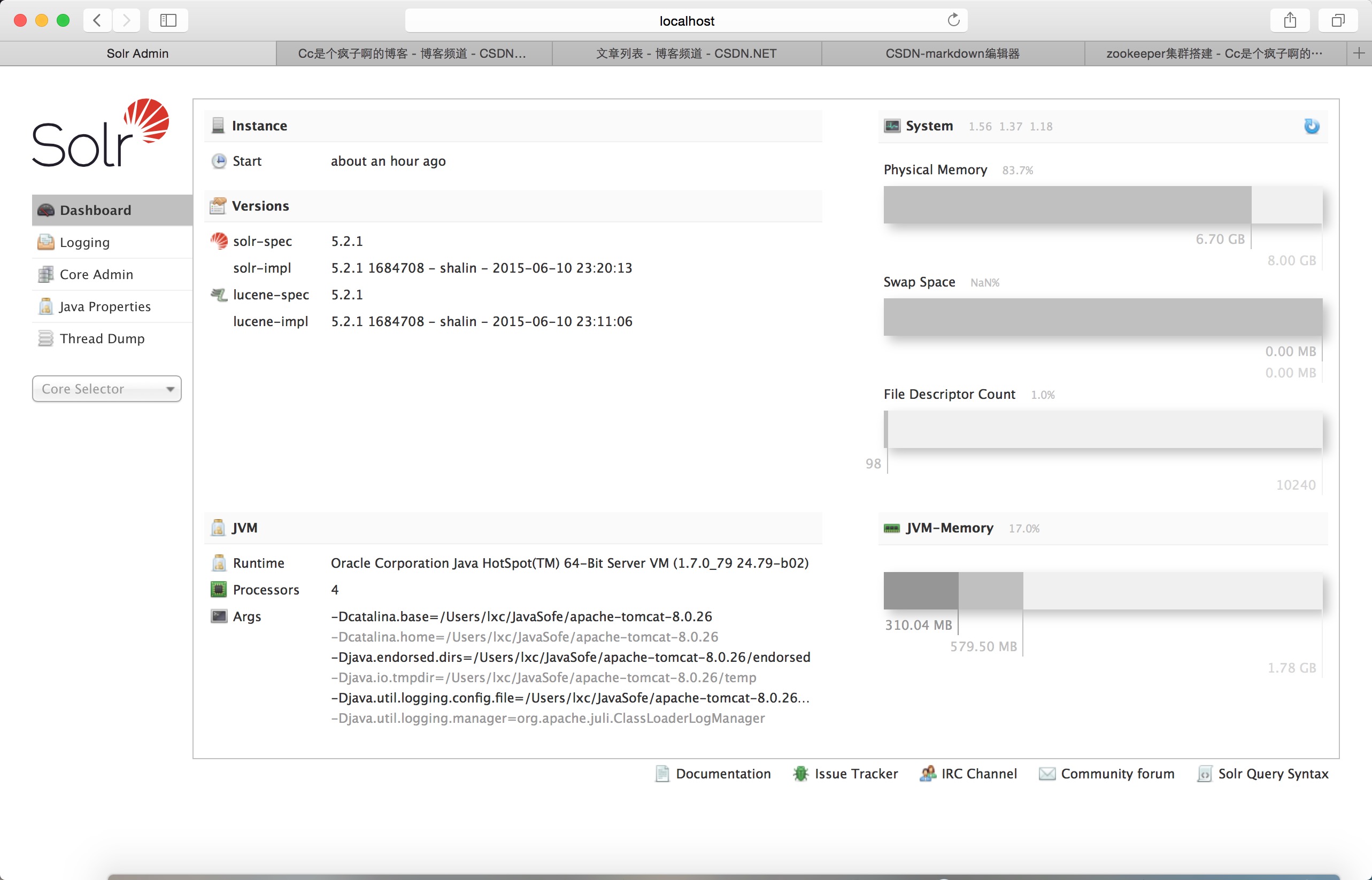Screen dimensions: 1372x880
Task: Open the IRC Channel link
Action: click(968, 774)
